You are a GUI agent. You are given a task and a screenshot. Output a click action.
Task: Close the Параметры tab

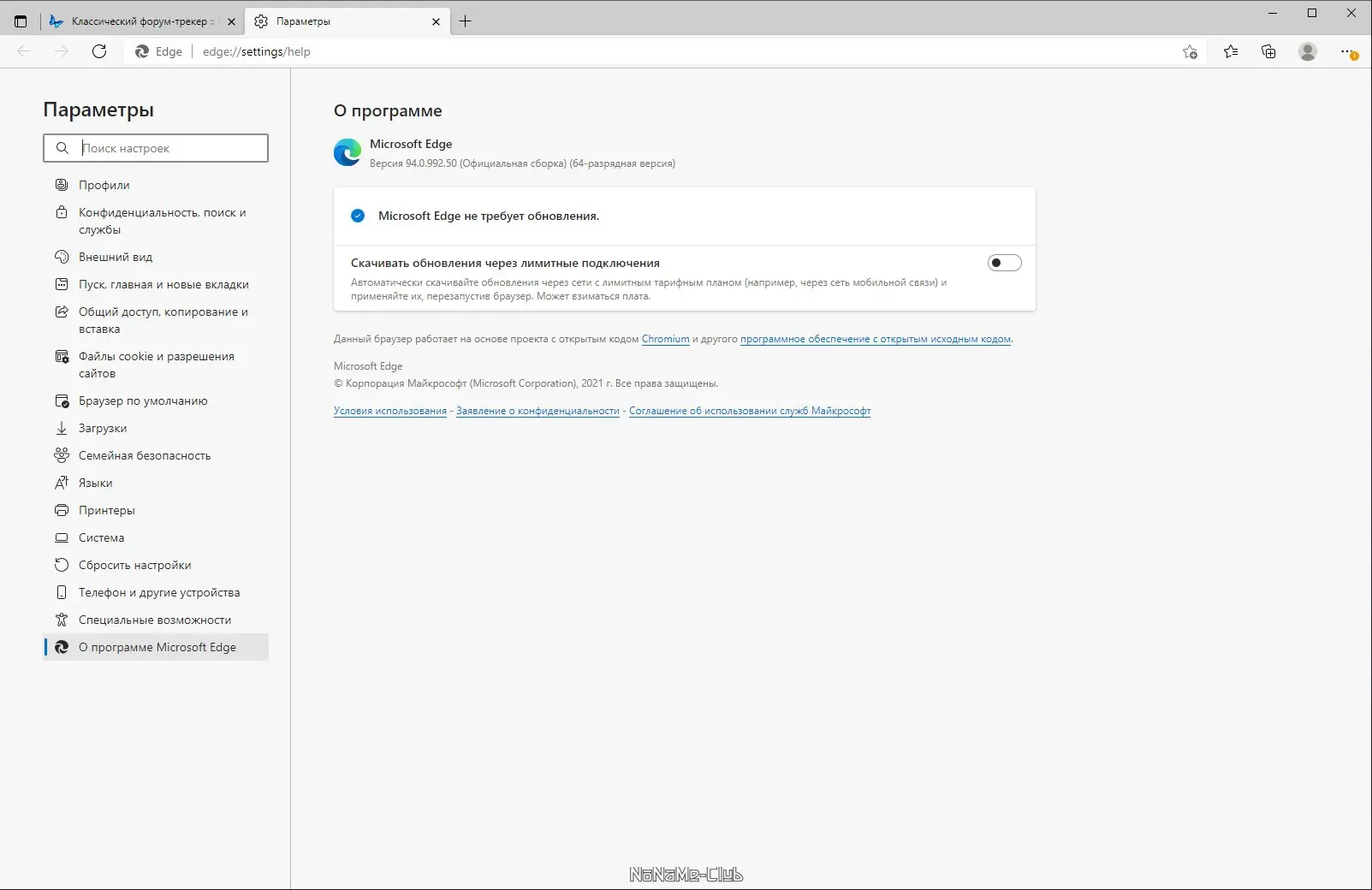pos(436,21)
